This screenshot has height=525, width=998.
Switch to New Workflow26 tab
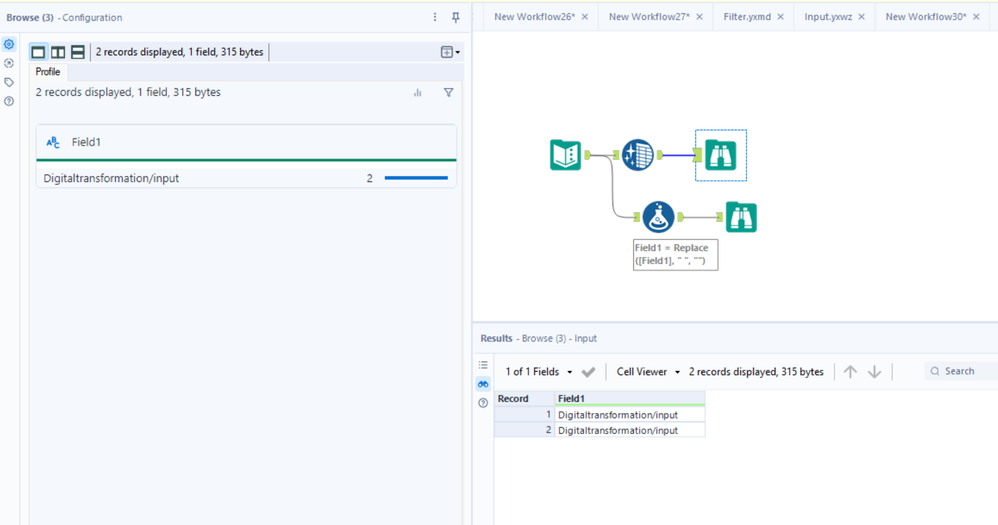(x=535, y=17)
